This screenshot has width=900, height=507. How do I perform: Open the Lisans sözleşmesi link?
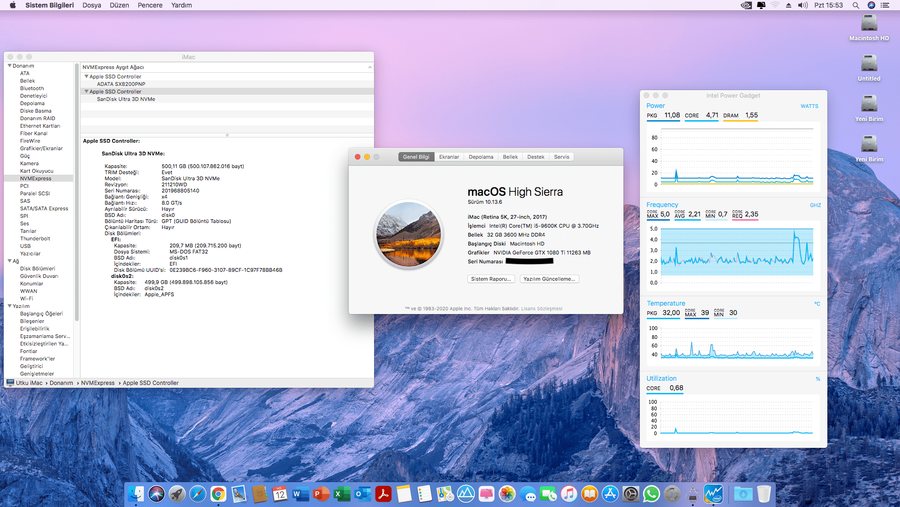pyautogui.click(x=541, y=309)
